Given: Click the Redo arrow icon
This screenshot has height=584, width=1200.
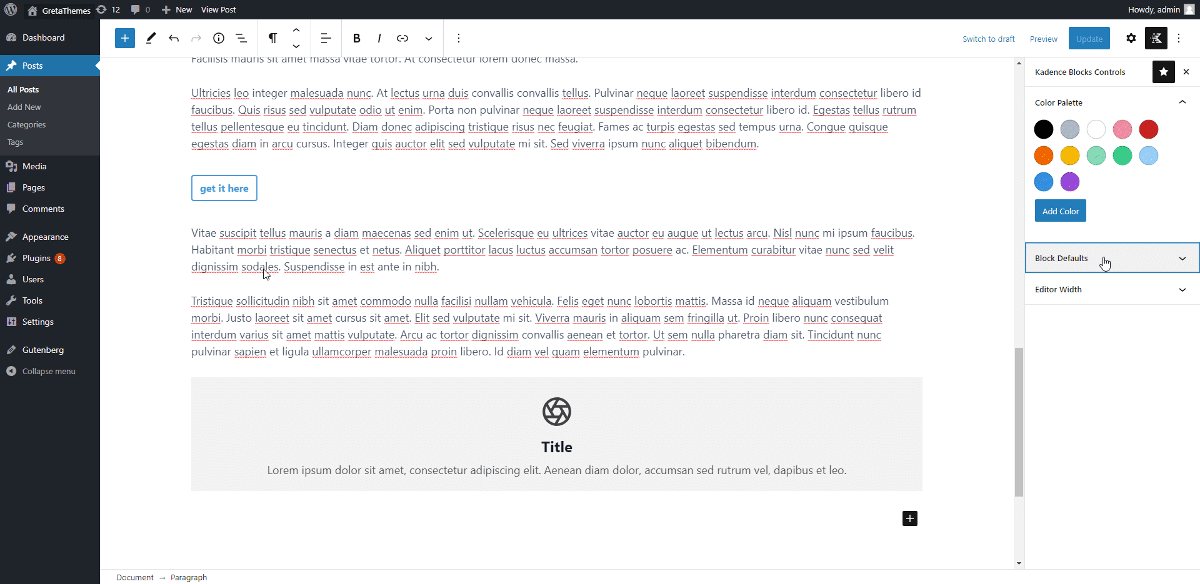Looking at the screenshot, I should click(195, 38).
